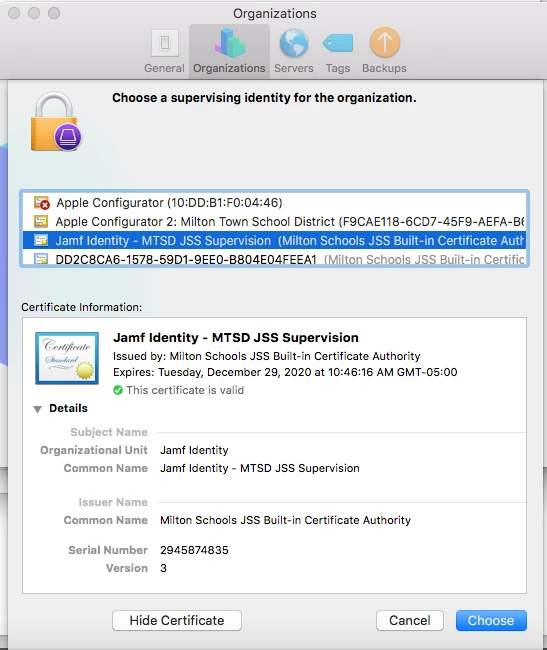Click the Organizational Unit value Jamf Identity
This screenshot has width=547, height=650.
(194, 450)
